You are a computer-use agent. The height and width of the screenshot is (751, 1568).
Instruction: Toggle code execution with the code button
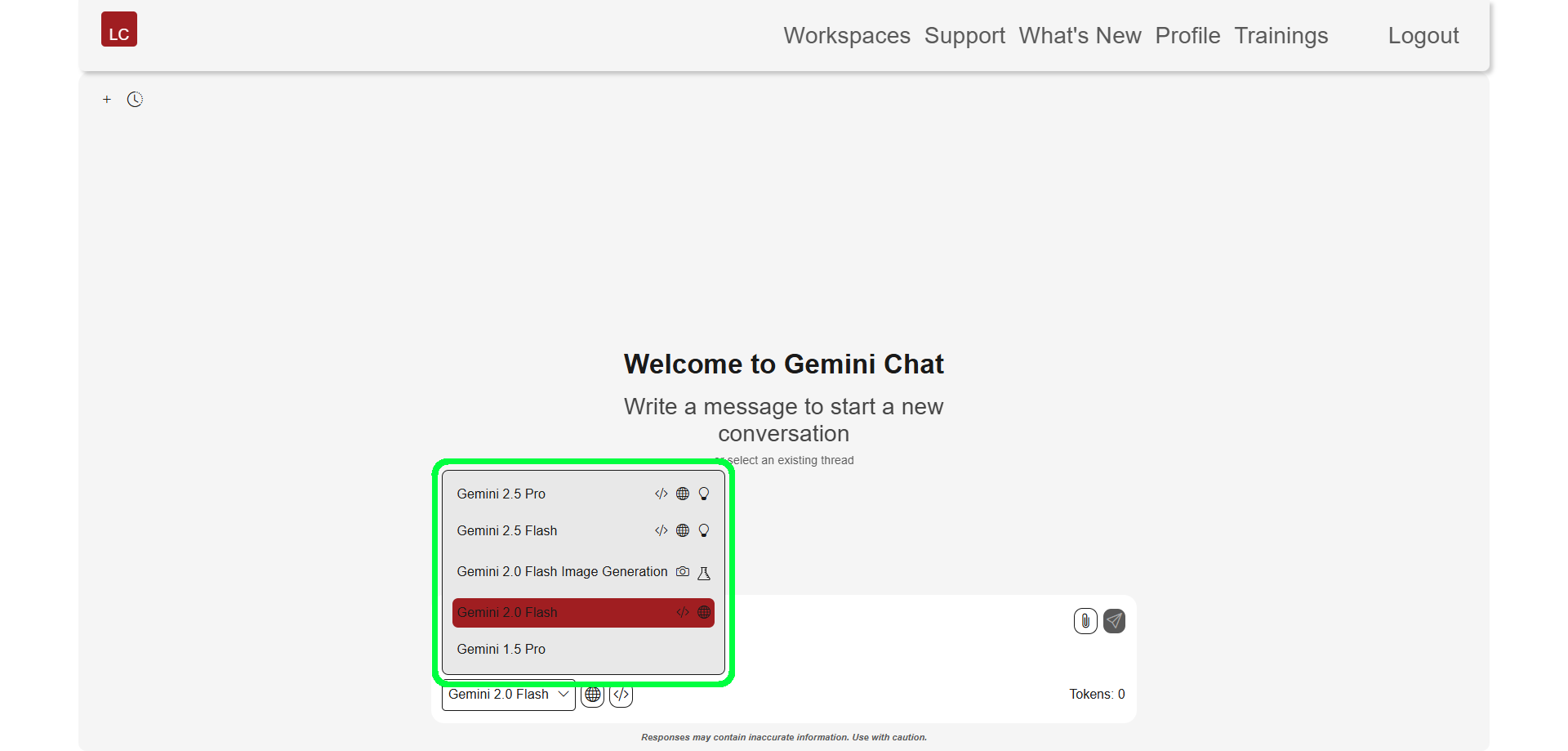pos(621,695)
